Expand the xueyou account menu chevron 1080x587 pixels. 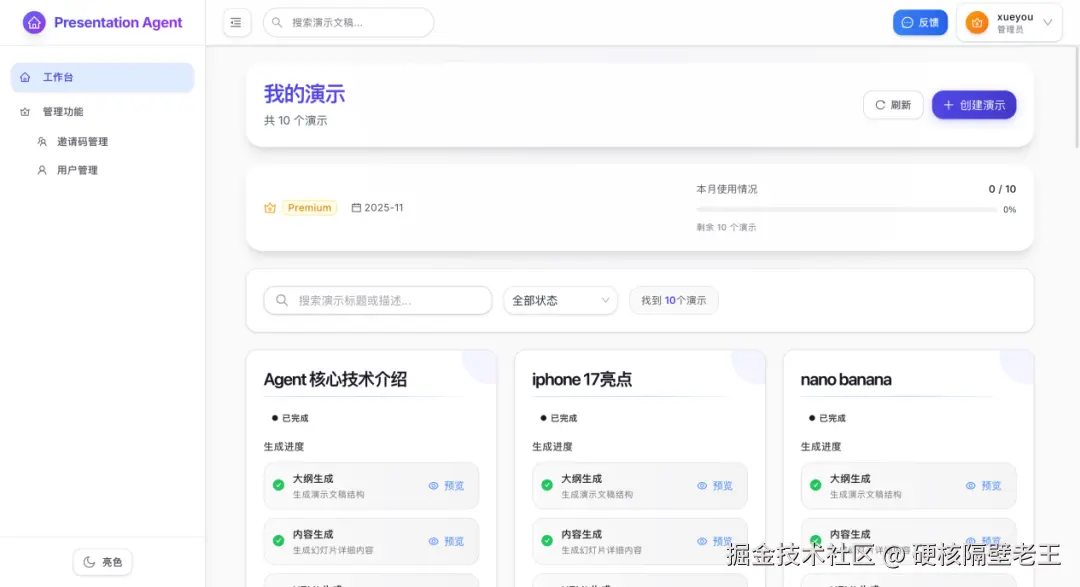tap(1048, 23)
